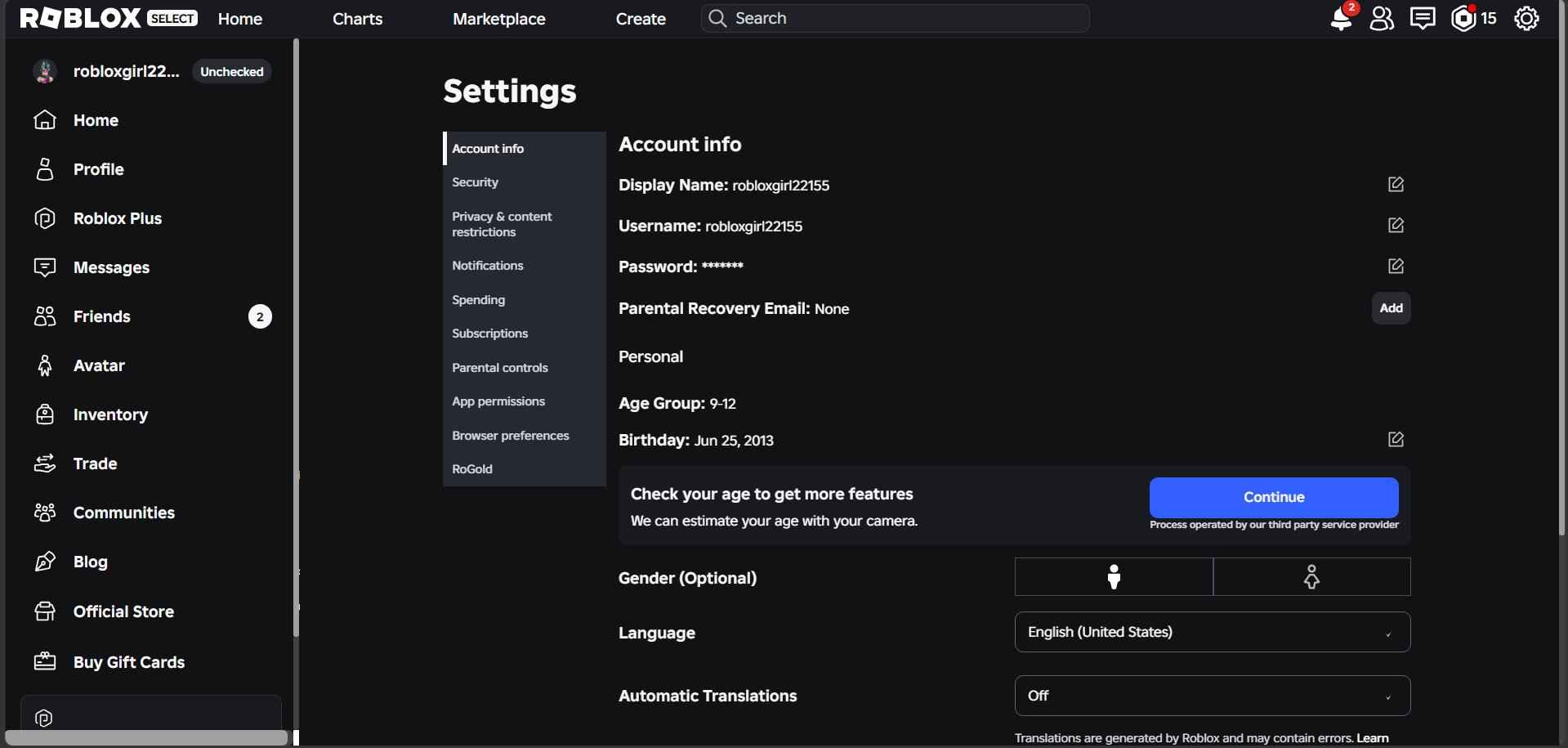Open Browser preferences tab

click(x=525, y=436)
